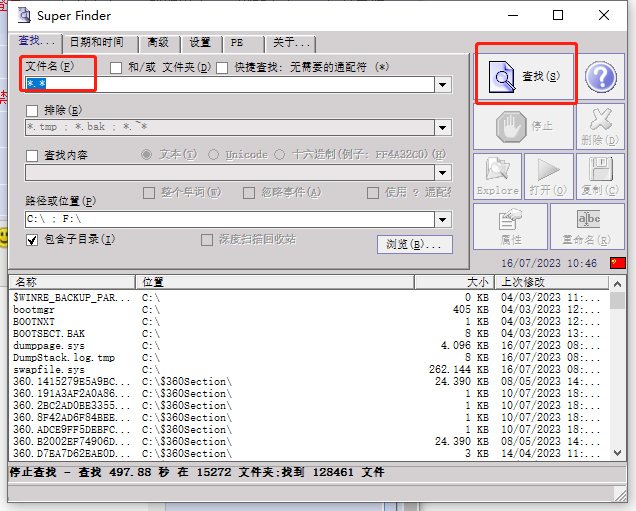Select the 360.191A3AF2A0A86... file row

click(308, 394)
